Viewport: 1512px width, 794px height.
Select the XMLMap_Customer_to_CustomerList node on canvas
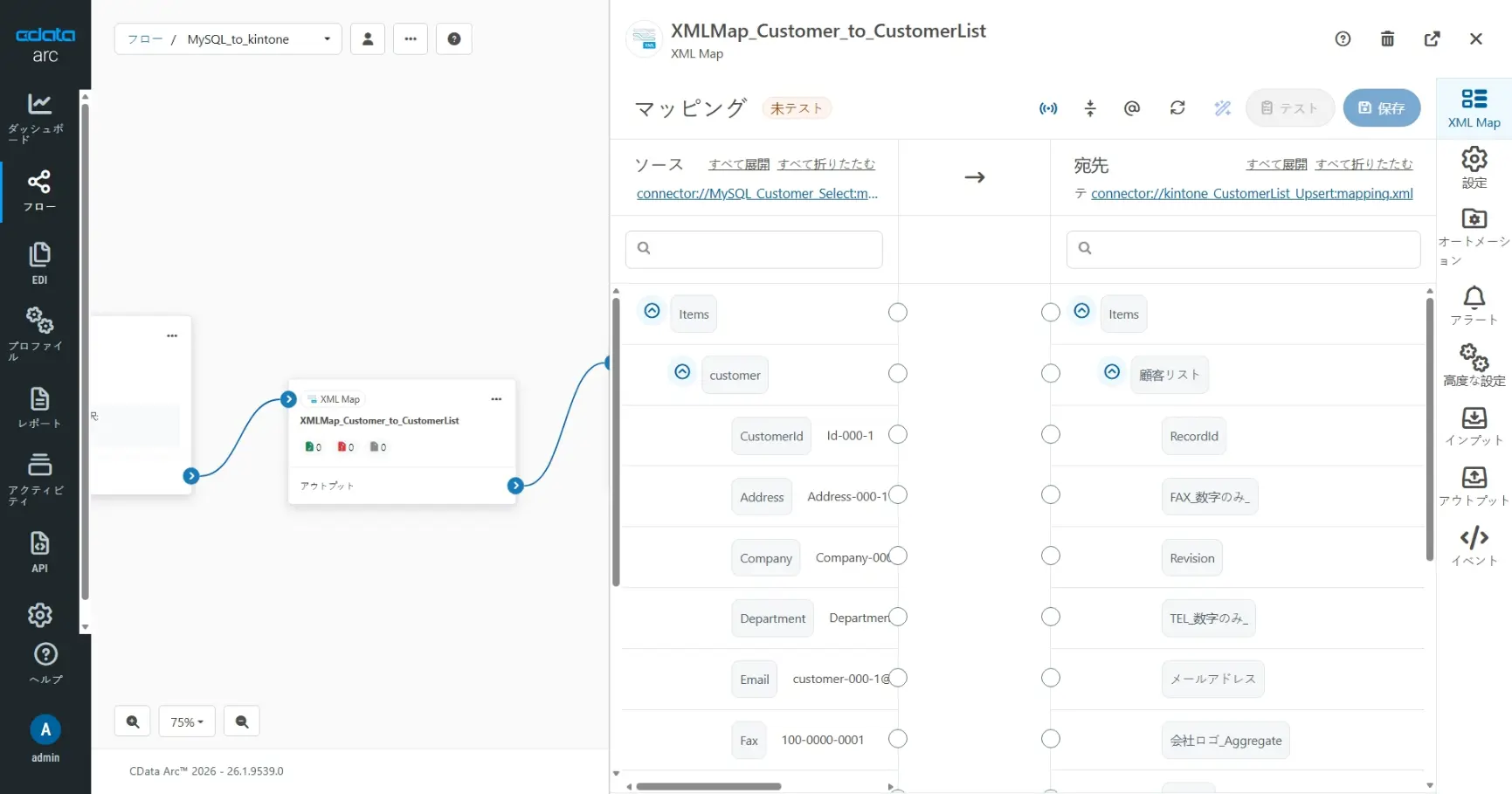402,441
